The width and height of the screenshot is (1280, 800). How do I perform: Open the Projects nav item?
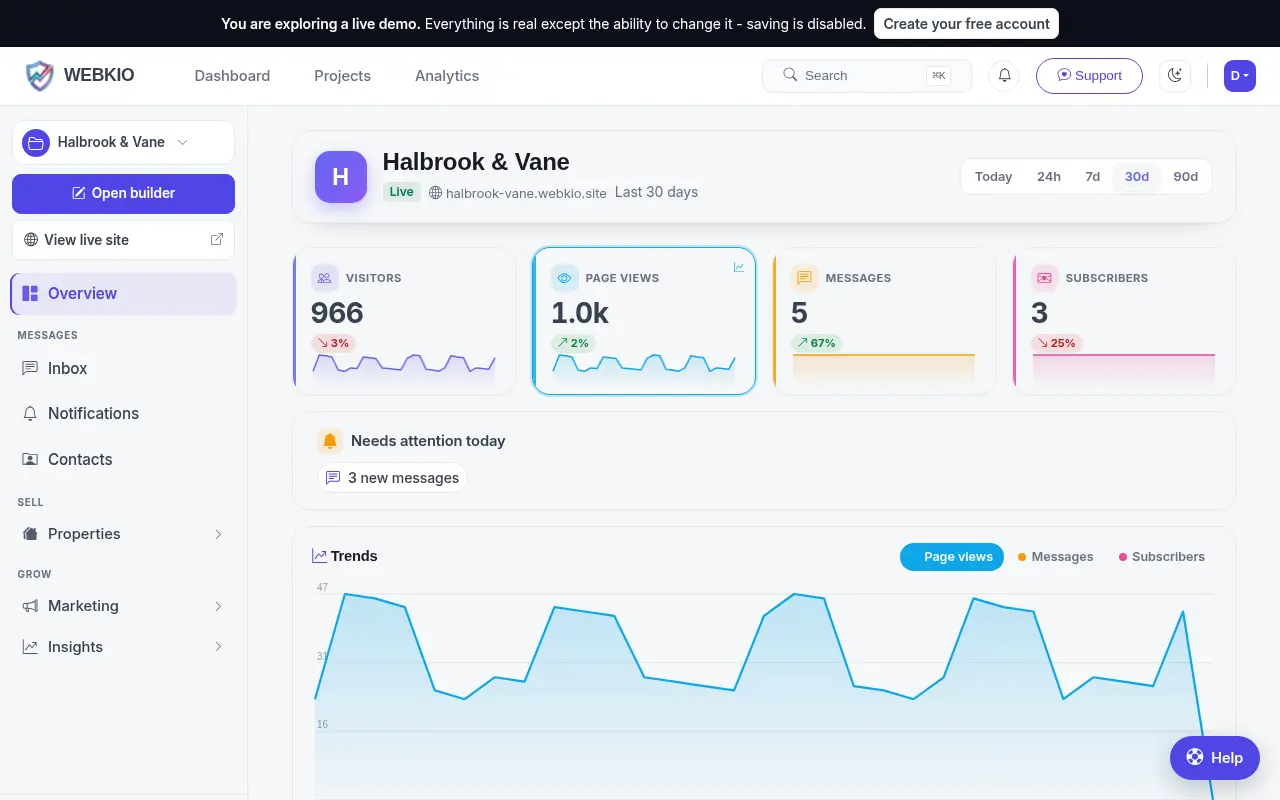tap(342, 76)
